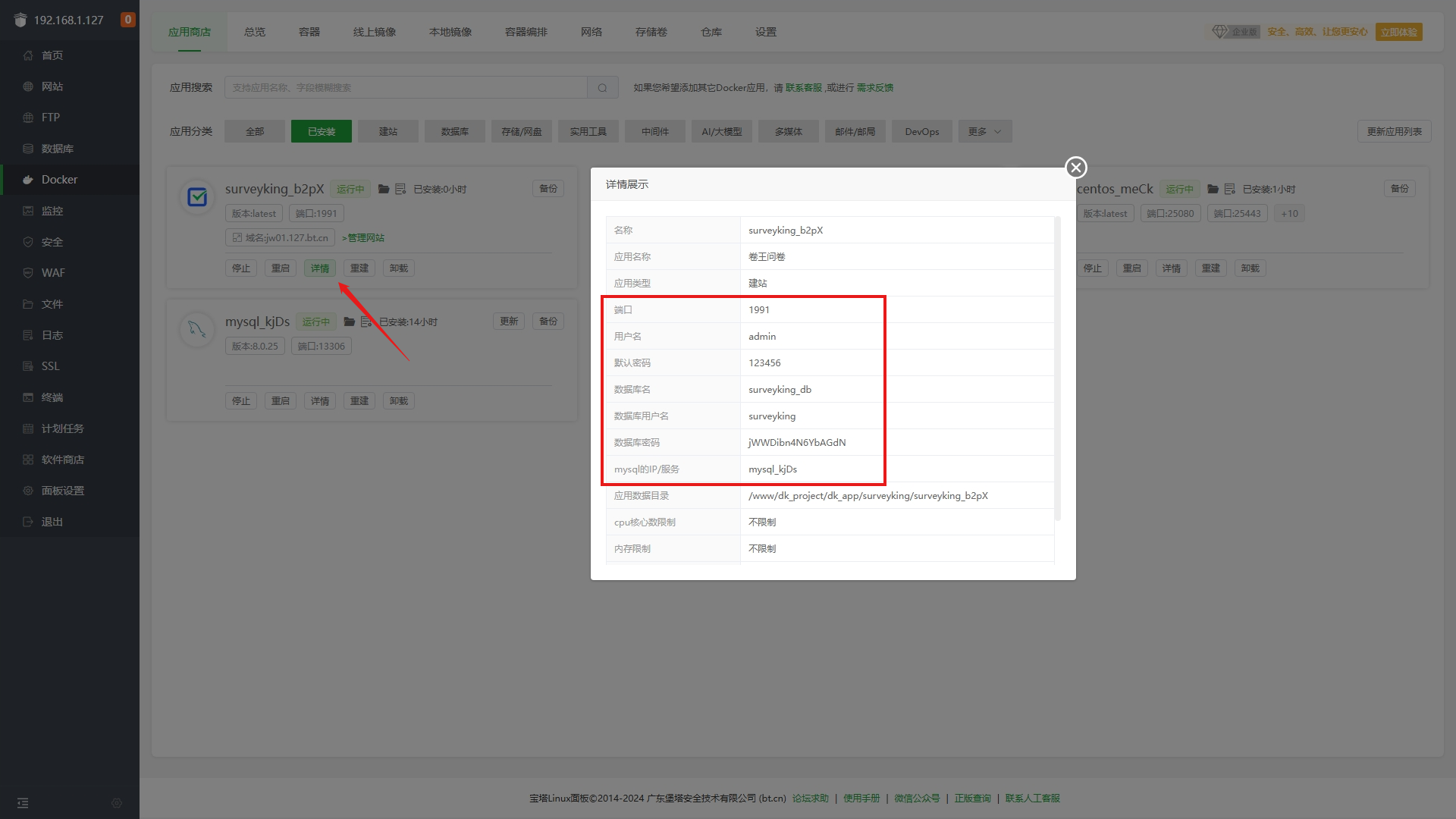This screenshot has width=1456, height=819.
Task: Click the 退出 logout icon
Action: (x=28, y=522)
